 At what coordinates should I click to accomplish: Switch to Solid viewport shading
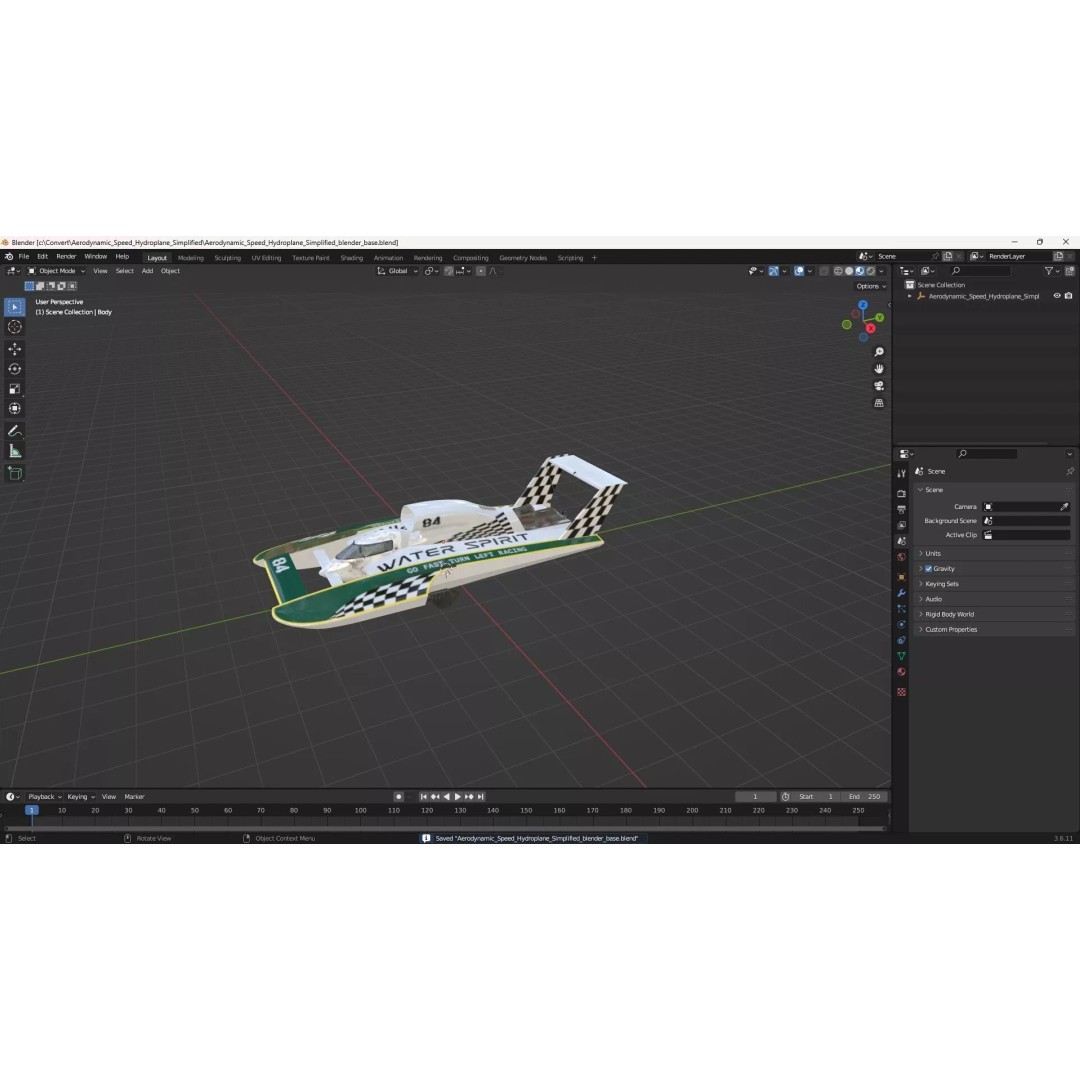pos(849,271)
